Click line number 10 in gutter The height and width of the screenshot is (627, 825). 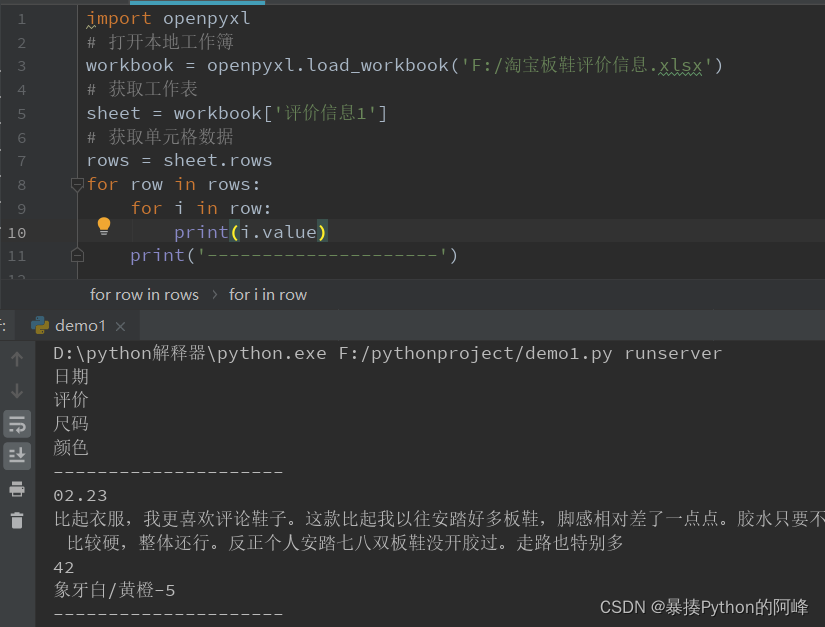(x=17, y=232)
